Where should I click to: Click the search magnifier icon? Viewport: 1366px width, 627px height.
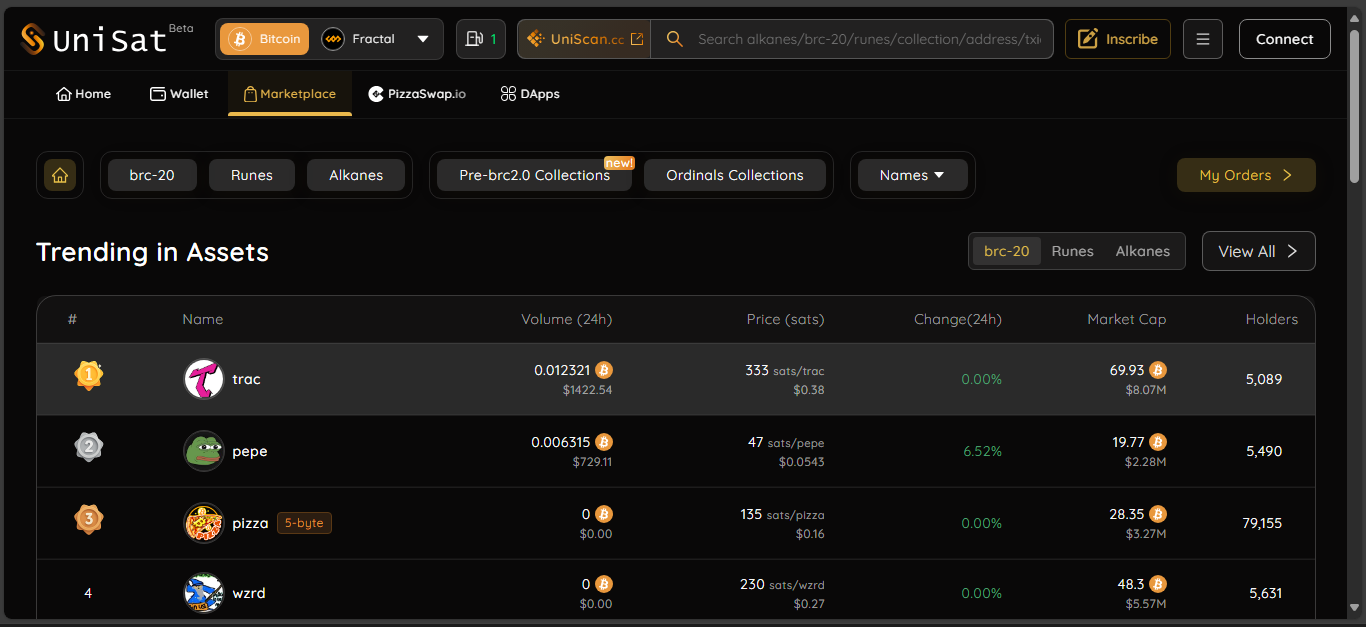[675, 39]
